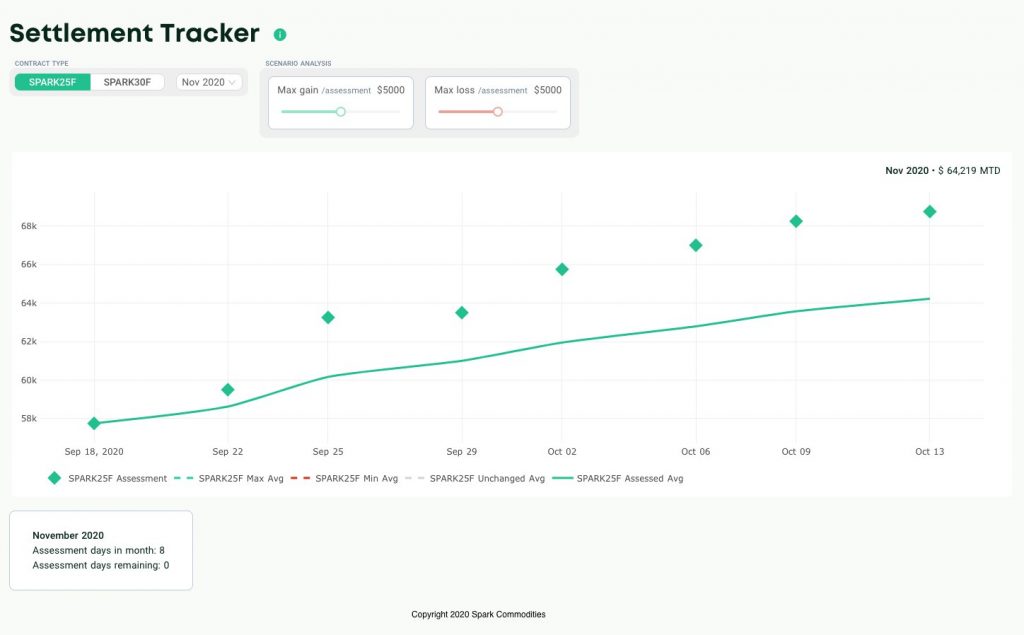Click the Sep 29 assessment diamond marker

462,312
